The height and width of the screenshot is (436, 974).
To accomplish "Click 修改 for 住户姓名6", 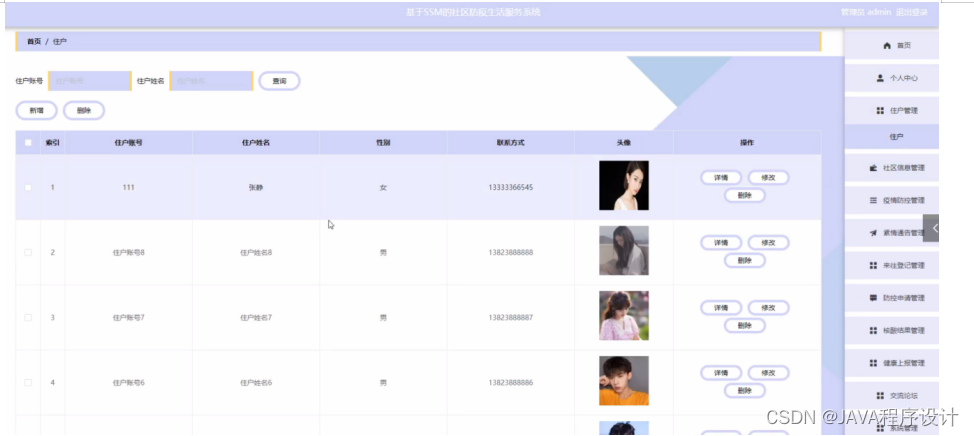I will pos(768,373).
